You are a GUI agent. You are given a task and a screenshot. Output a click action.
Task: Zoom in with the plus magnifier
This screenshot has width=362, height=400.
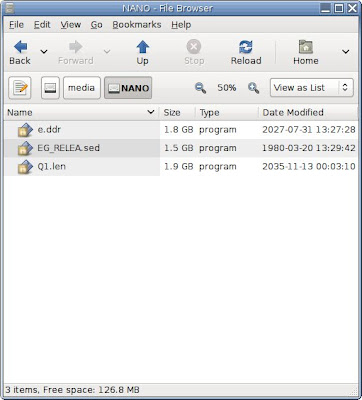click(253, 88)
